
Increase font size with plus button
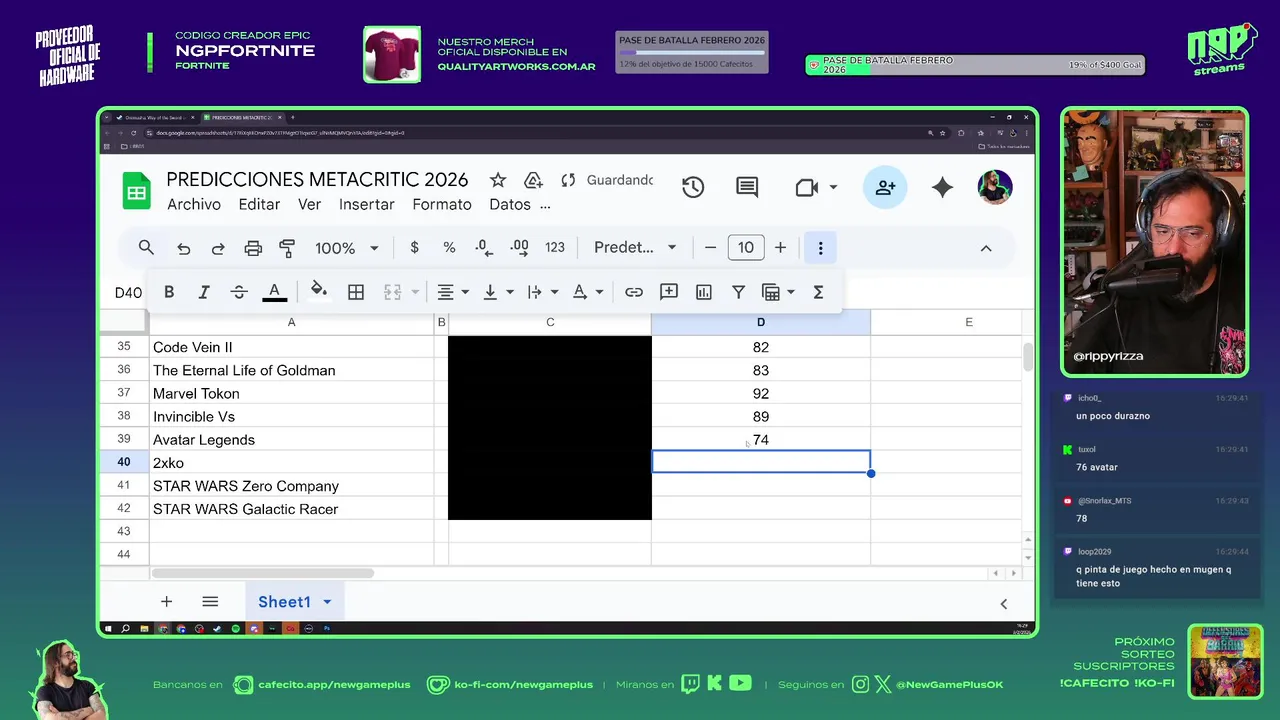[780, 248]
